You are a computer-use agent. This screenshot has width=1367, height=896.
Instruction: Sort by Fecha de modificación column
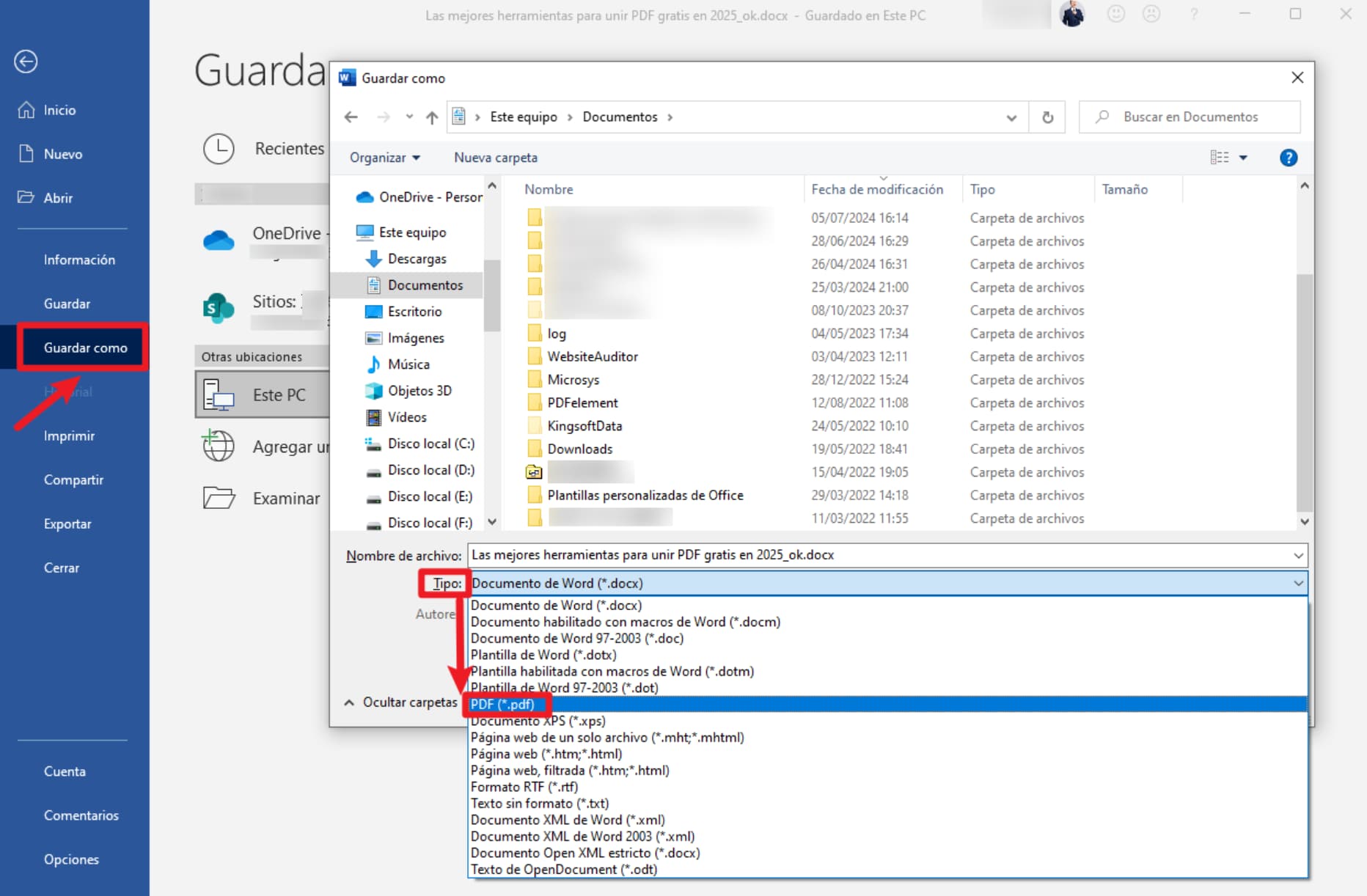pos(877,189)
